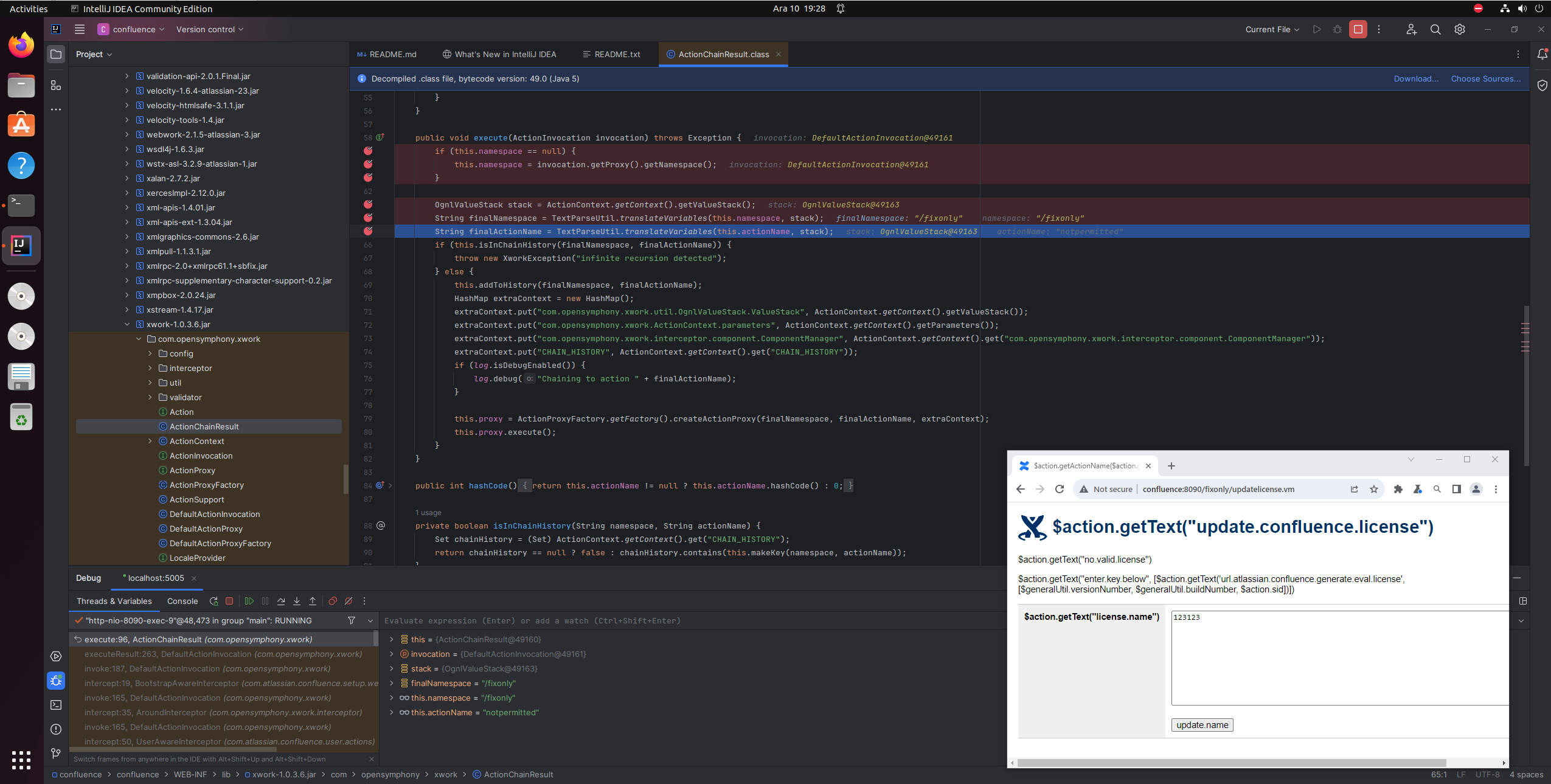Viewport: 1551px width, 784px height.
Task: Select DefaultActionProxyFactory in project tree
Action: (220, 543)
